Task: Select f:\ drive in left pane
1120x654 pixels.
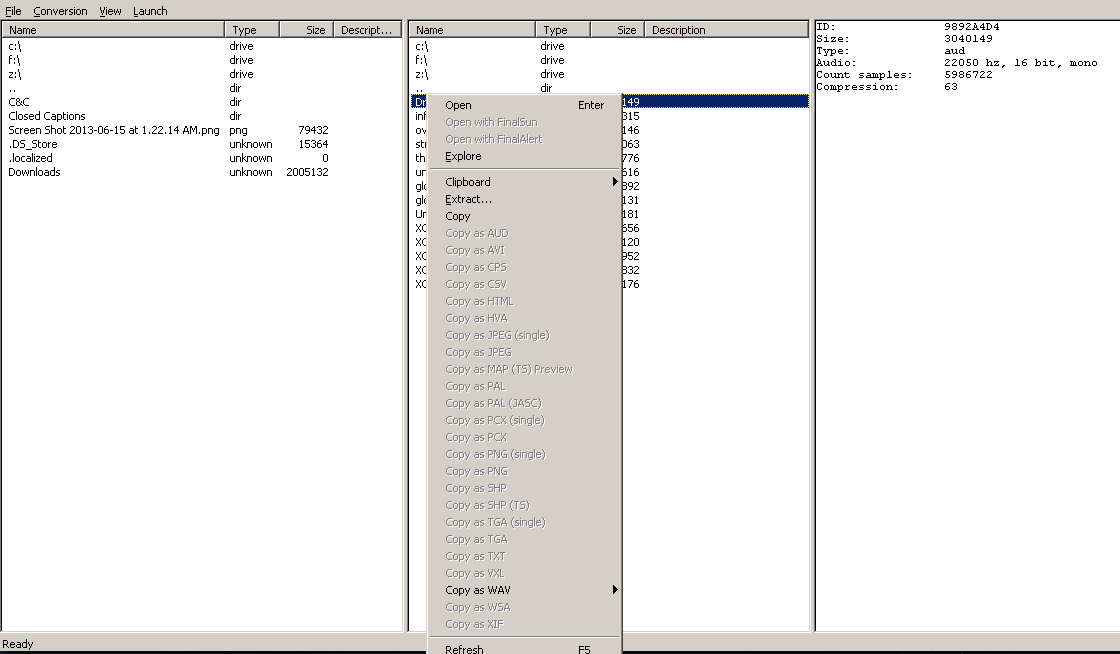Action: pyautogui.click(x=14, y=60)
